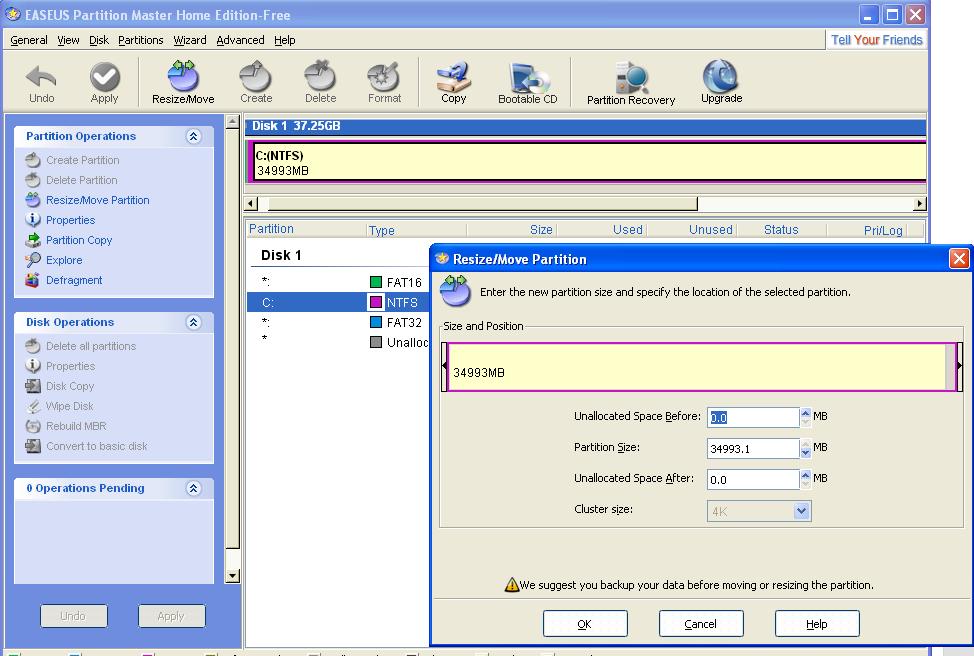
Task: Click Delete all partitions in Disk Operations
Action: tap(81, 346)
